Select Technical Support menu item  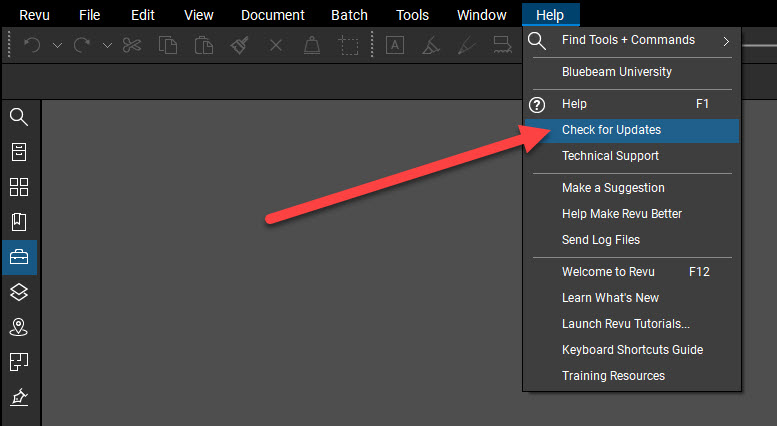click(x=632, y=156)
